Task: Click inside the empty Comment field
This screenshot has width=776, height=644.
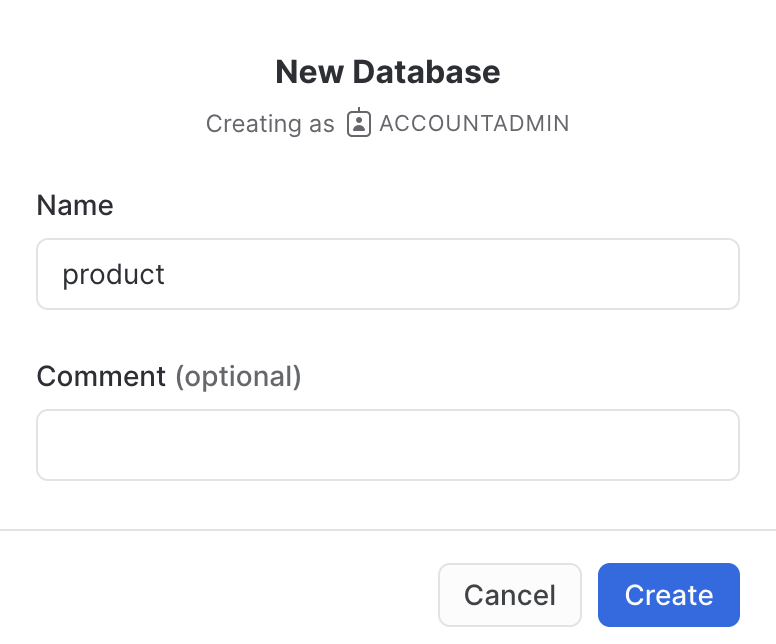Action: click(x=388, y=445)
